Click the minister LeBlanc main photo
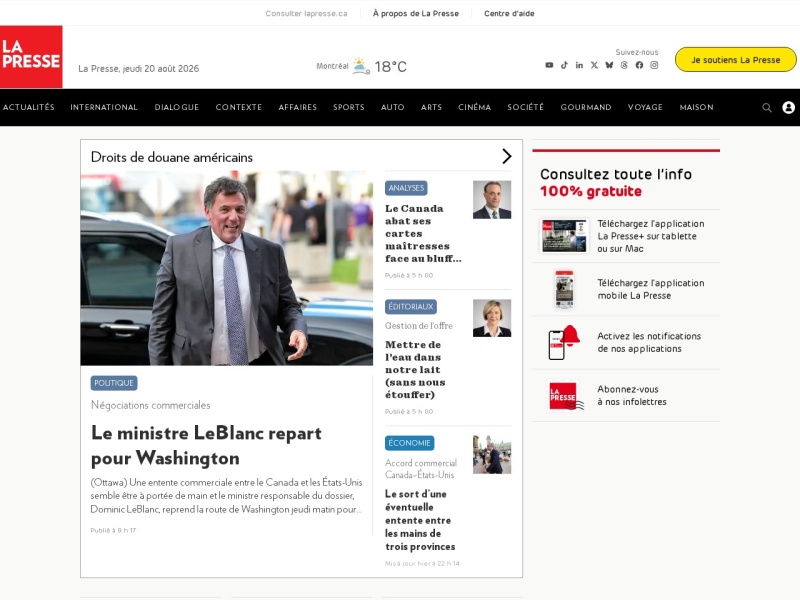 click(227, 268)
